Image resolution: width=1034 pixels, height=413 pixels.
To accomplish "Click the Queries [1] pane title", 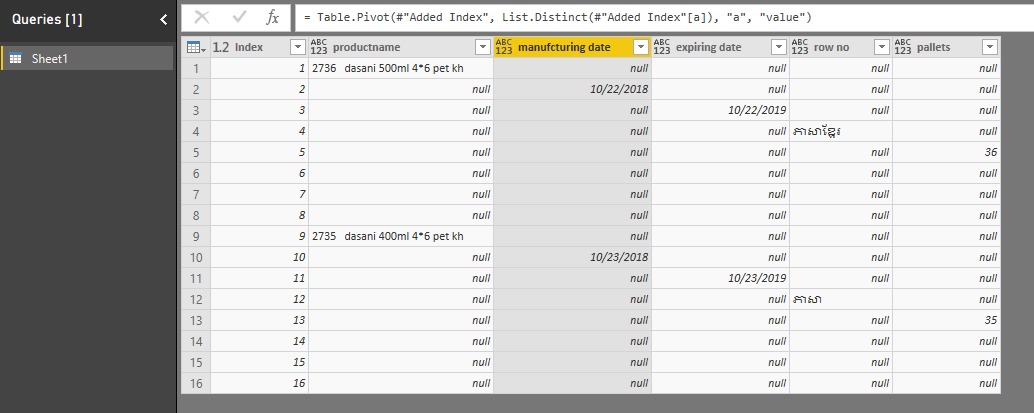I will pyautogui.click(x=47, y=20).
